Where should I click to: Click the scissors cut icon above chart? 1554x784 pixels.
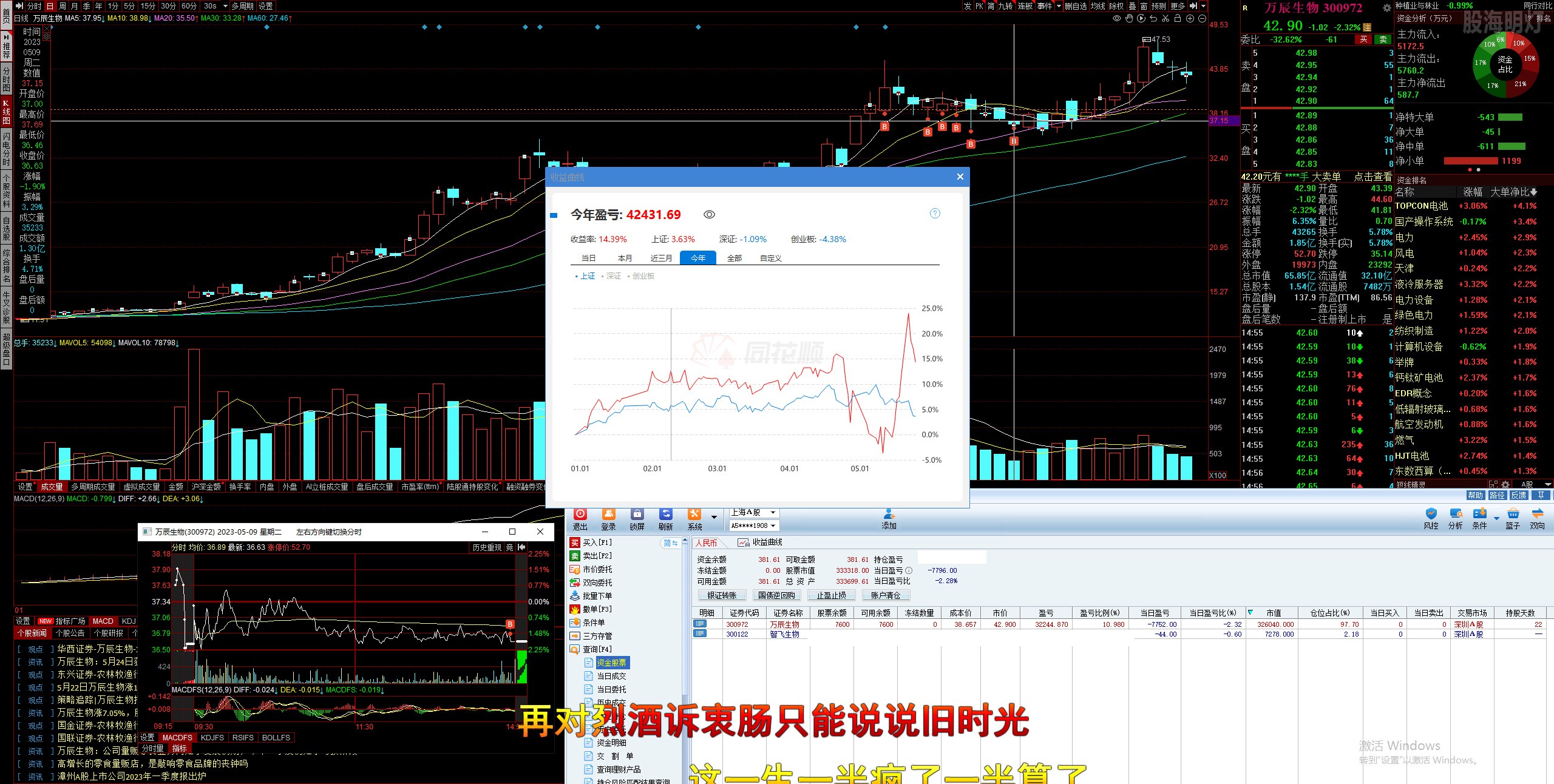point(1165,18)
